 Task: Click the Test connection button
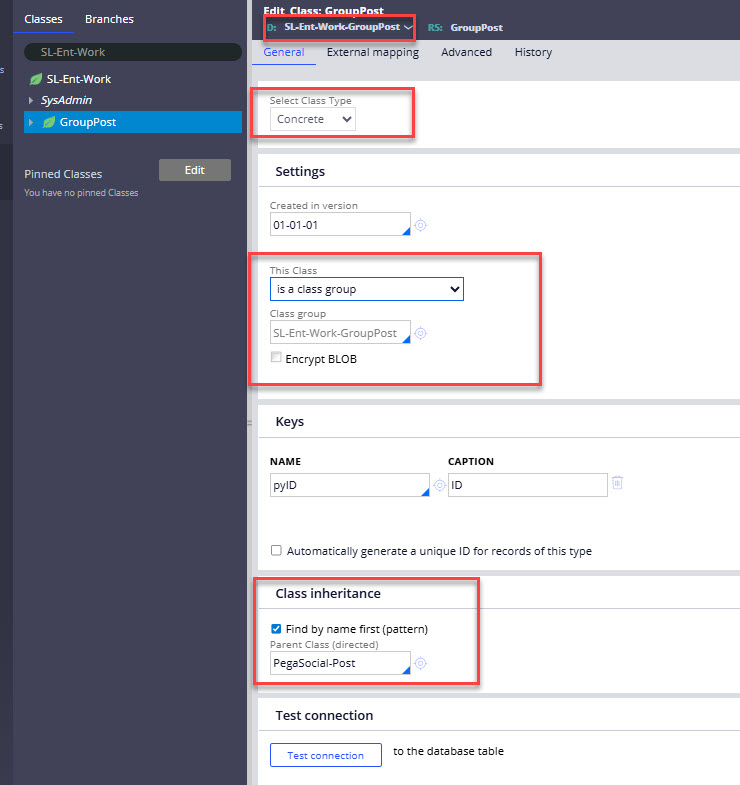pyautogui.click(x=325, y=755)
